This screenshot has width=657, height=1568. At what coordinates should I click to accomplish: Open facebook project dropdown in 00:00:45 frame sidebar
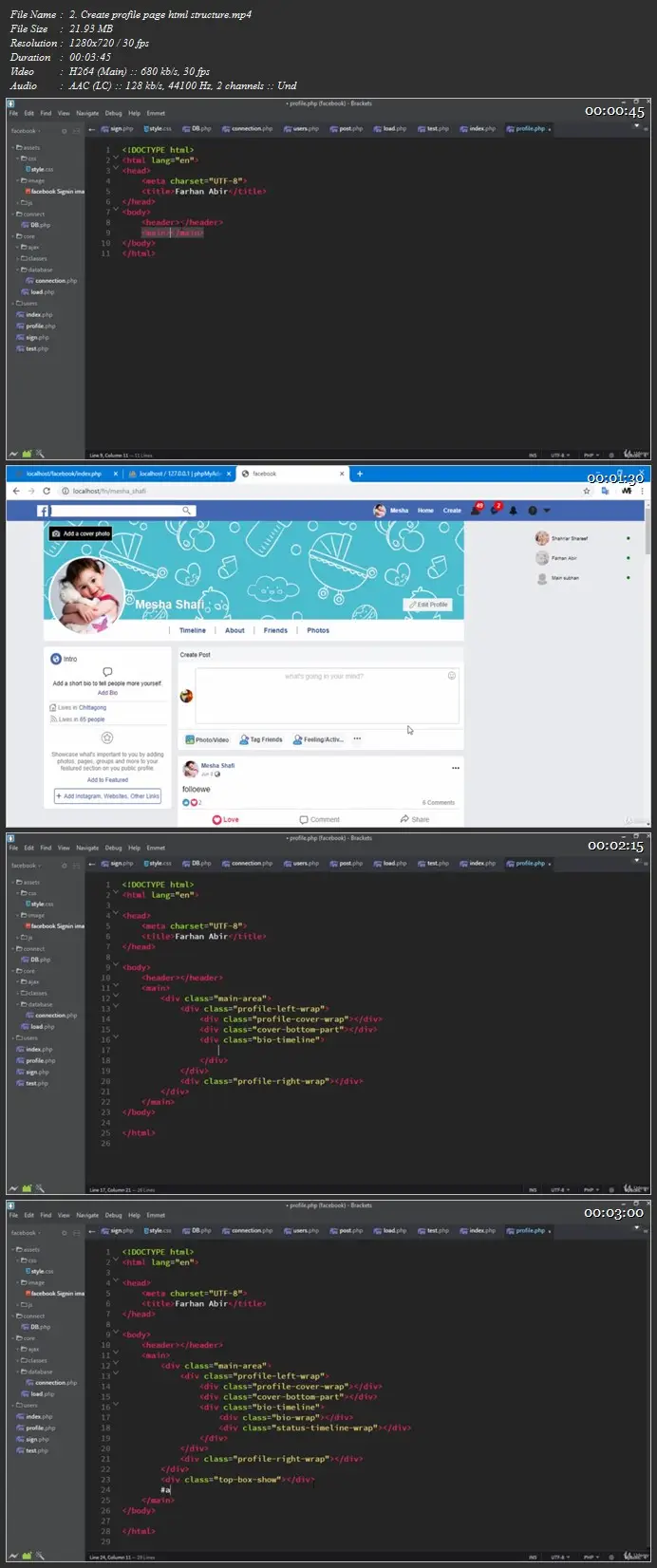pos(25,131)
